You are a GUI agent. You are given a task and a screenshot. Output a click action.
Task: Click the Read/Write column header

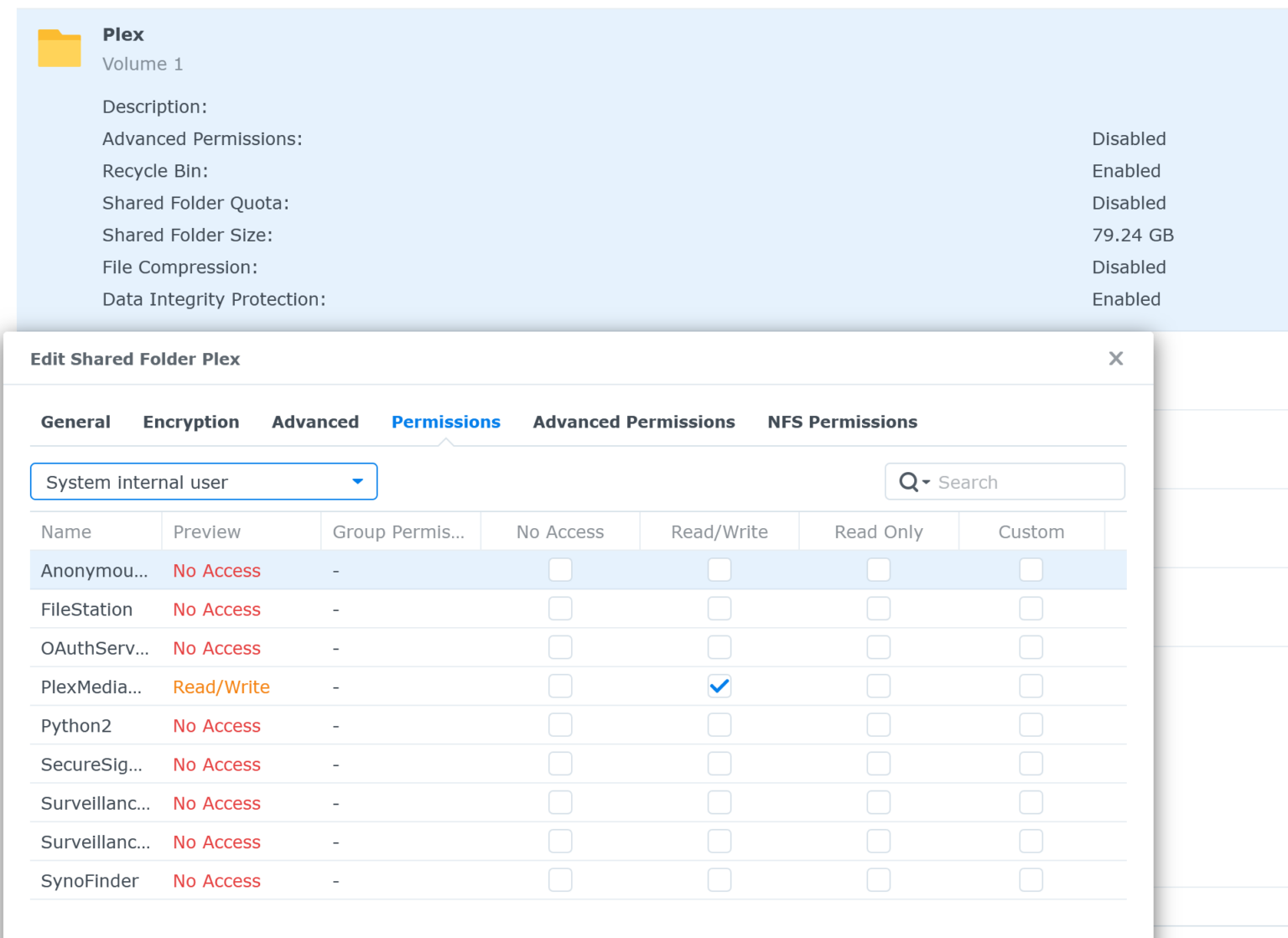point(719,531)
